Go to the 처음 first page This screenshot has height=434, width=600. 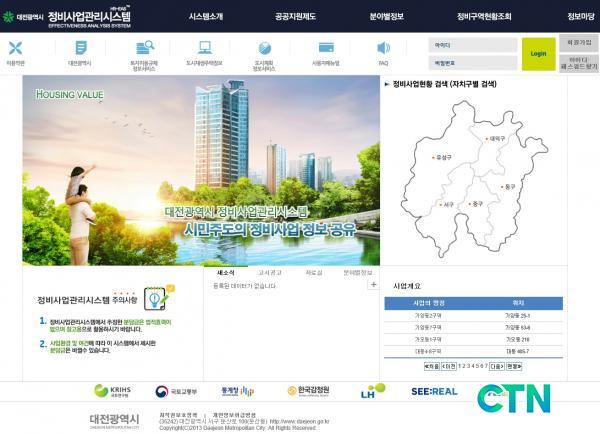click(432, 366)
